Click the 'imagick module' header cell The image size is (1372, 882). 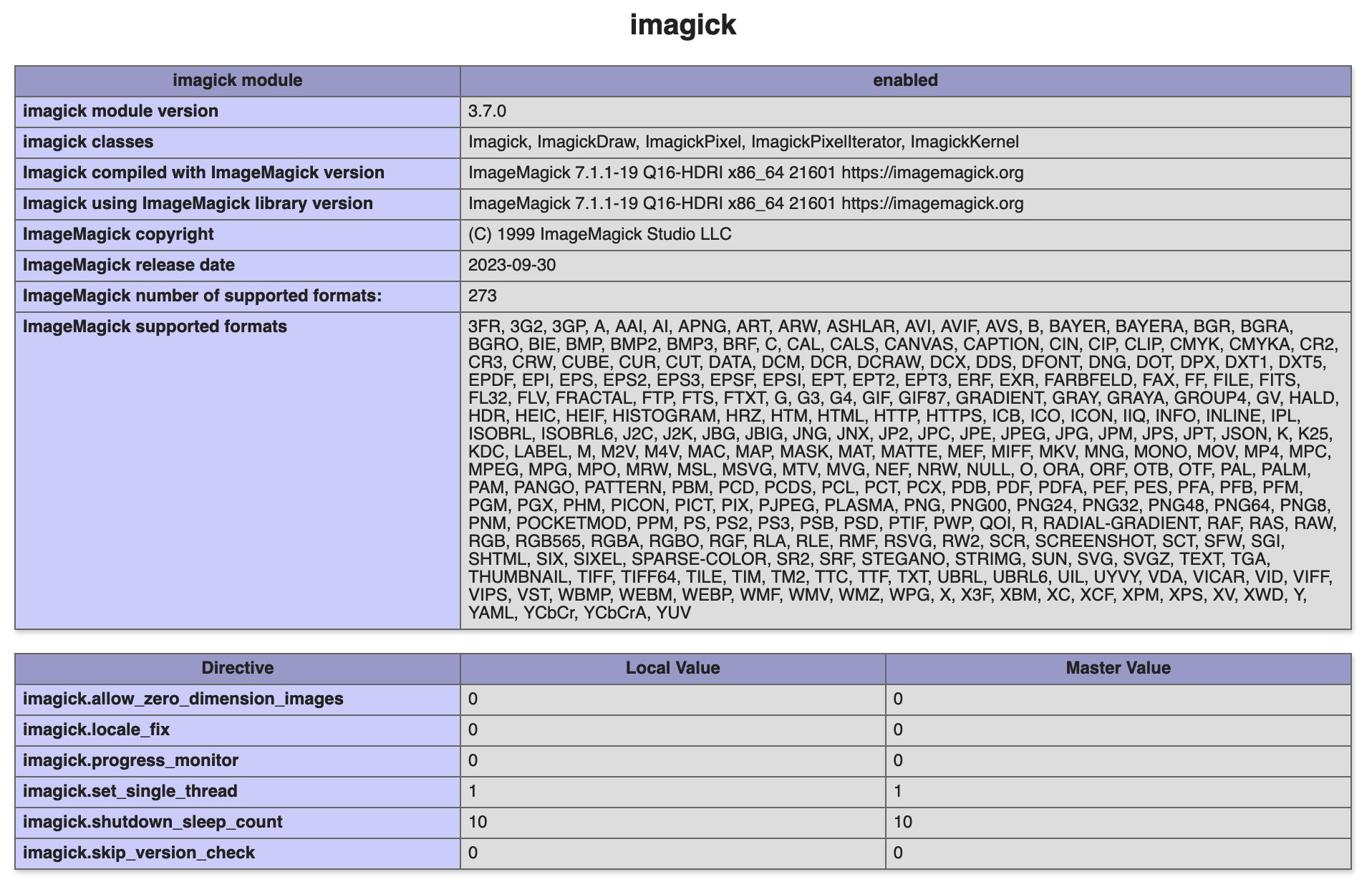click(x=237, y=80)
